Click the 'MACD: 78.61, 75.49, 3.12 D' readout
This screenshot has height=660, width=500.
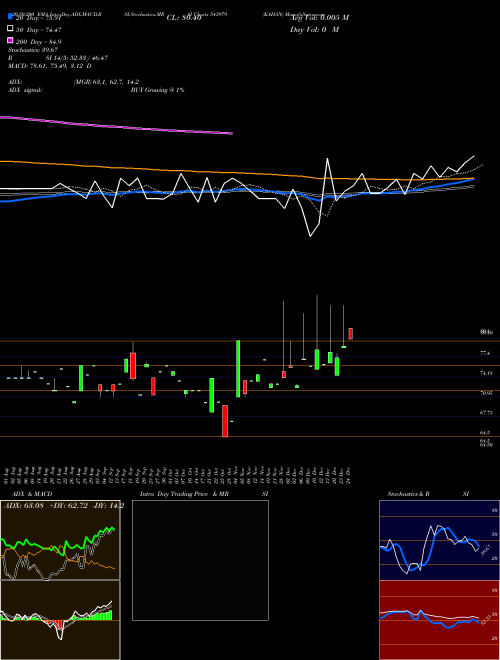click(x=50, y=66)
